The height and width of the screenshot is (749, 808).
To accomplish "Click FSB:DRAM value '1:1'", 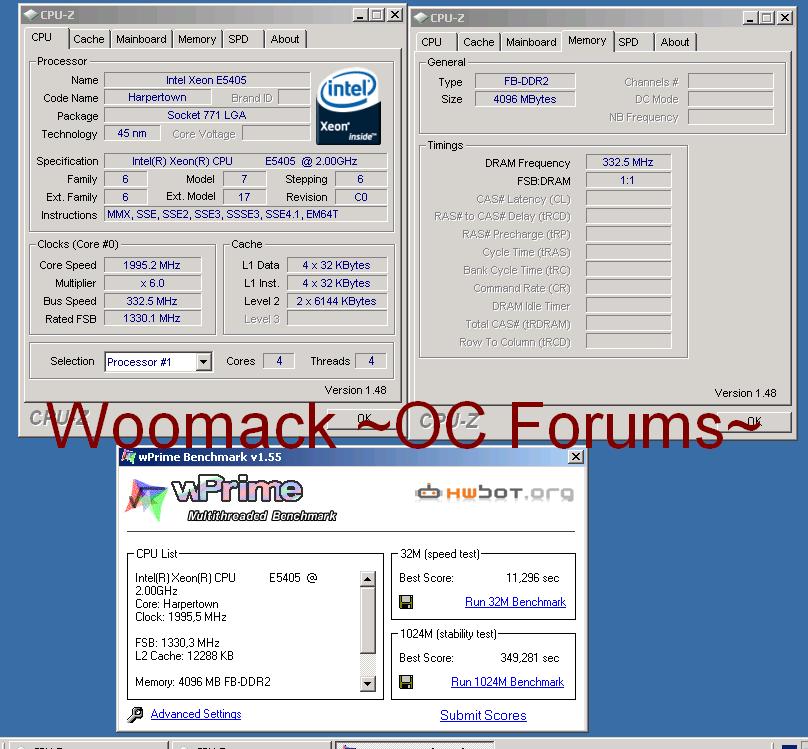I will [628, 181].
